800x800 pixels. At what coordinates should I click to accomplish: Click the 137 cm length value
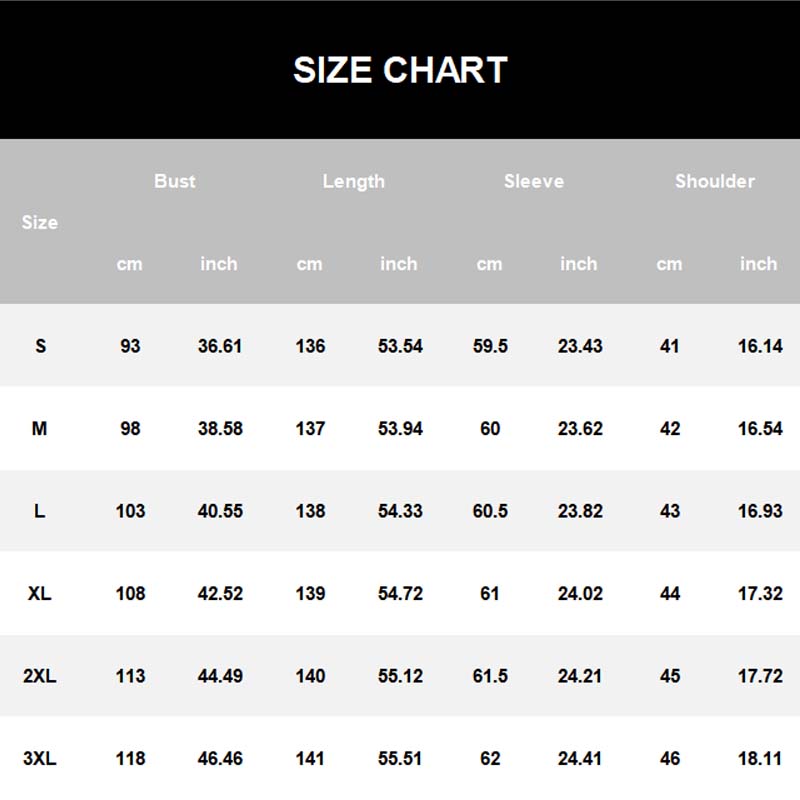pyautogui.click(x=310, y=428)
